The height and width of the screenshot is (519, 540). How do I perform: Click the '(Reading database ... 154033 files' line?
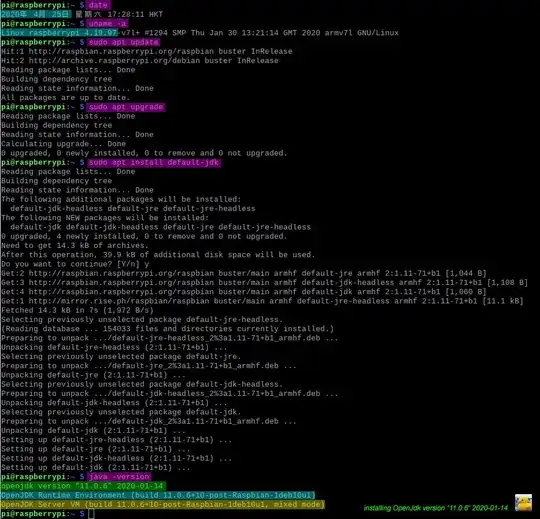167,329
